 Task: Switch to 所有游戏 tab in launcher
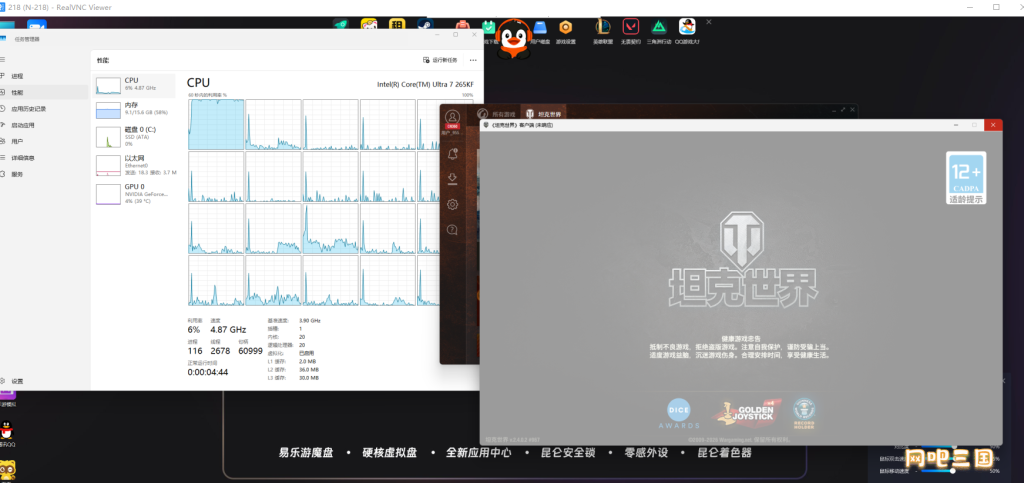pos(497,114)
